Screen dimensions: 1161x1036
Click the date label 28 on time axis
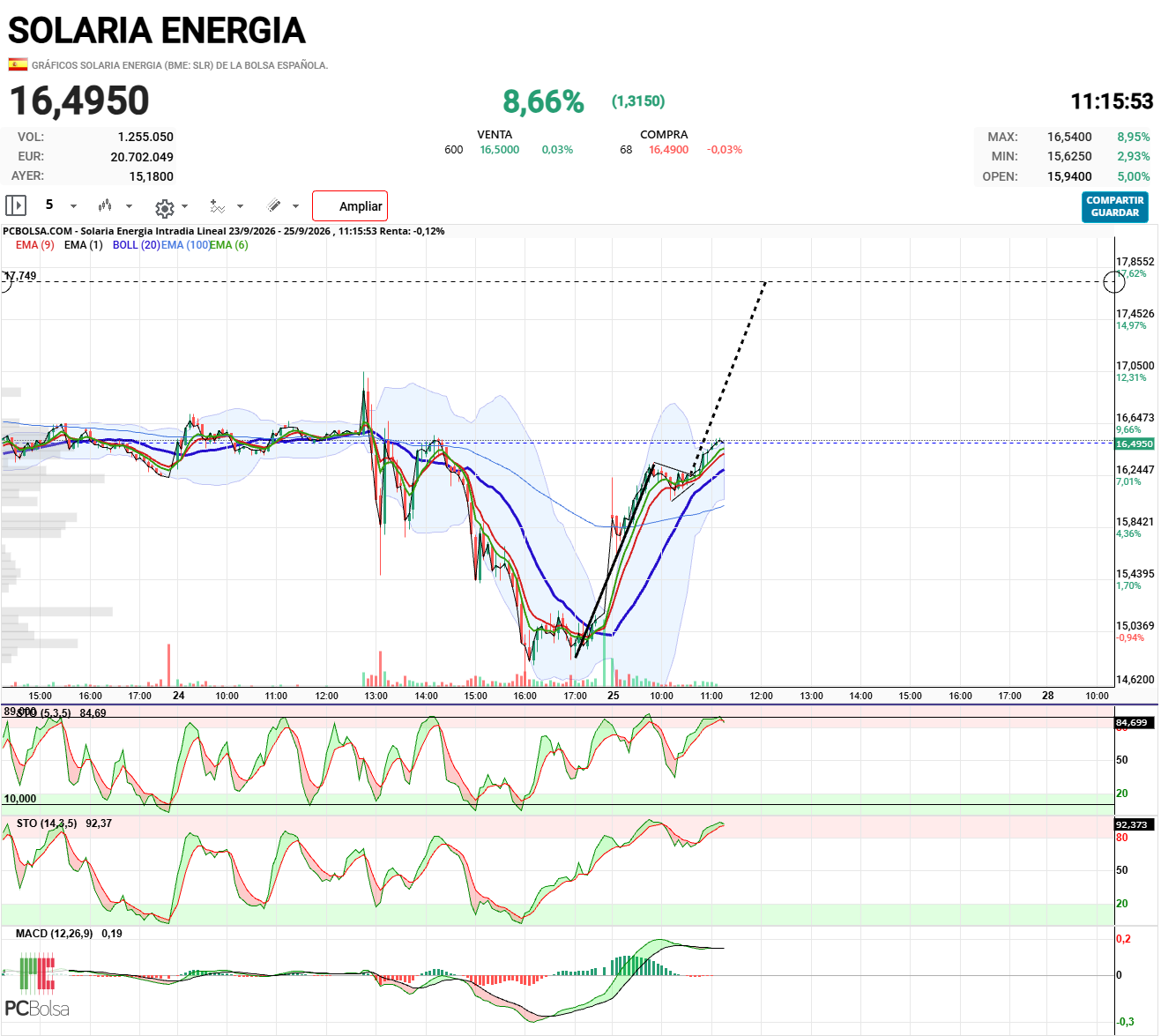click(1048, 696)
